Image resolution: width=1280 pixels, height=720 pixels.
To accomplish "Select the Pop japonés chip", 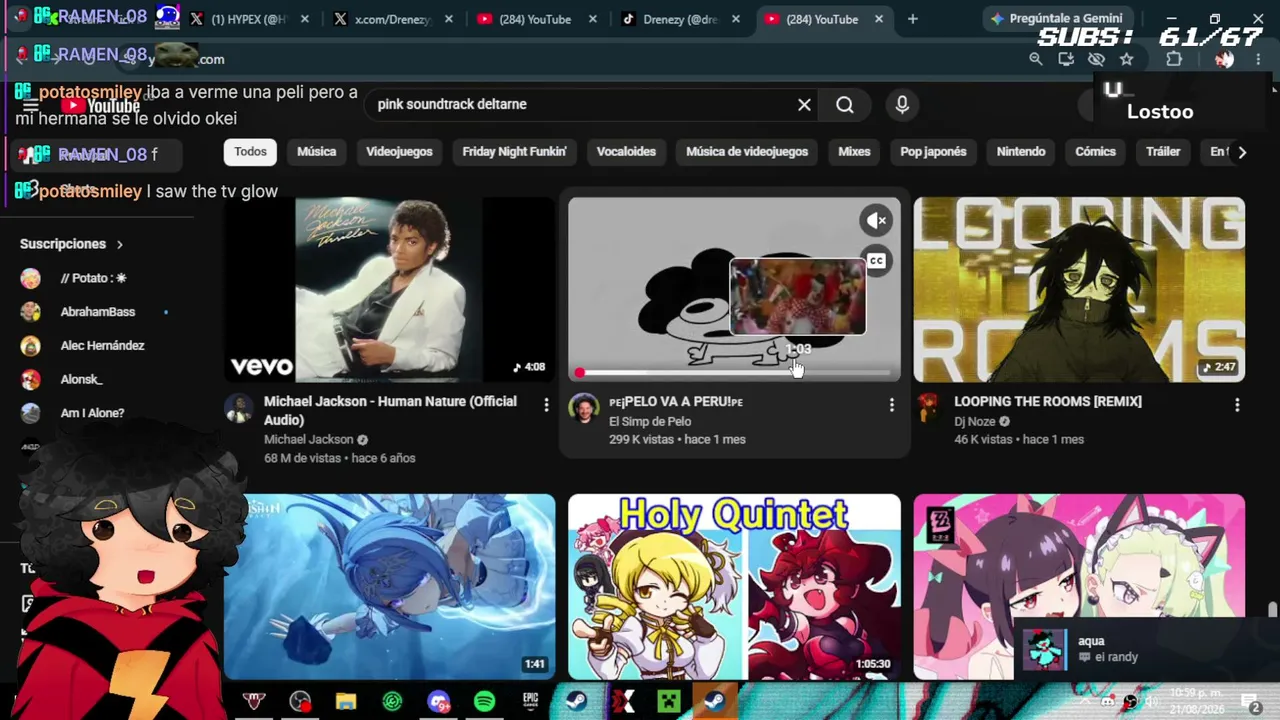I will (x=933, y=152).
